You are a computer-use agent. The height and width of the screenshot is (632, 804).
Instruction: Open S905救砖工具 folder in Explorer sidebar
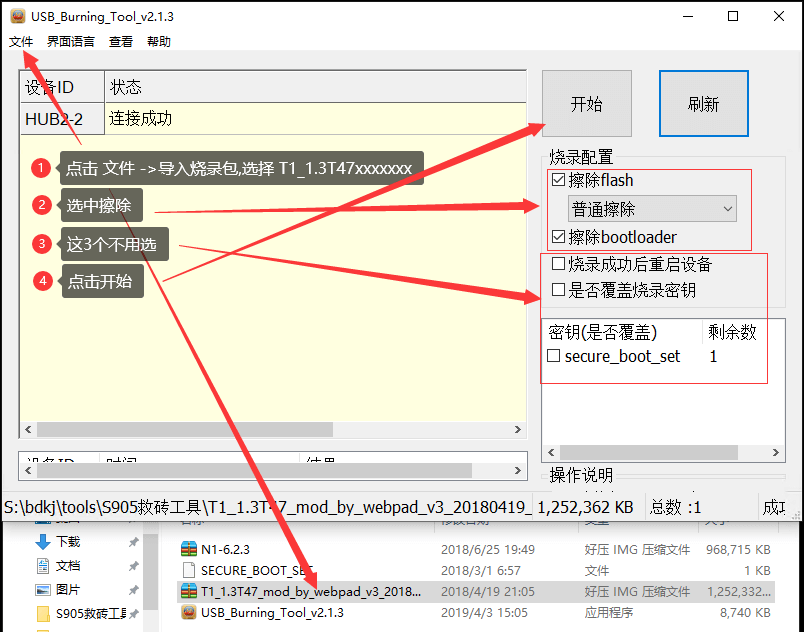pyautogui.click(x=91, y=614)
